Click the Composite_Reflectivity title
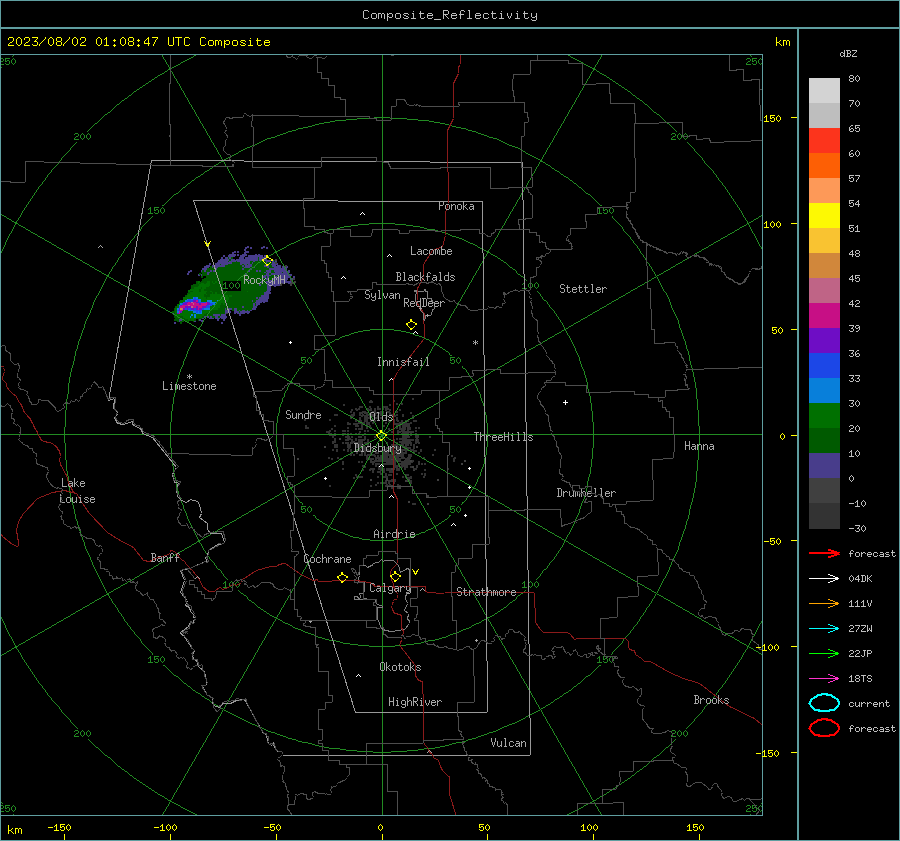900x841 pixels. tap(450, 15)
